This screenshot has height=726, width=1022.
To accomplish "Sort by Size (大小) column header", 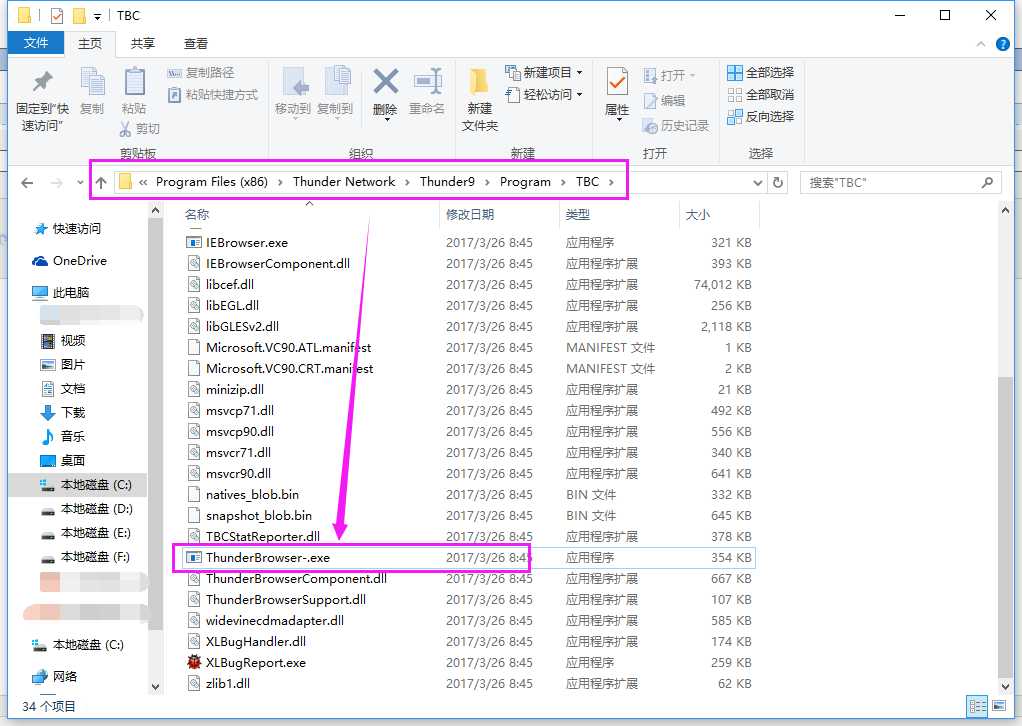I will (719, 214).
